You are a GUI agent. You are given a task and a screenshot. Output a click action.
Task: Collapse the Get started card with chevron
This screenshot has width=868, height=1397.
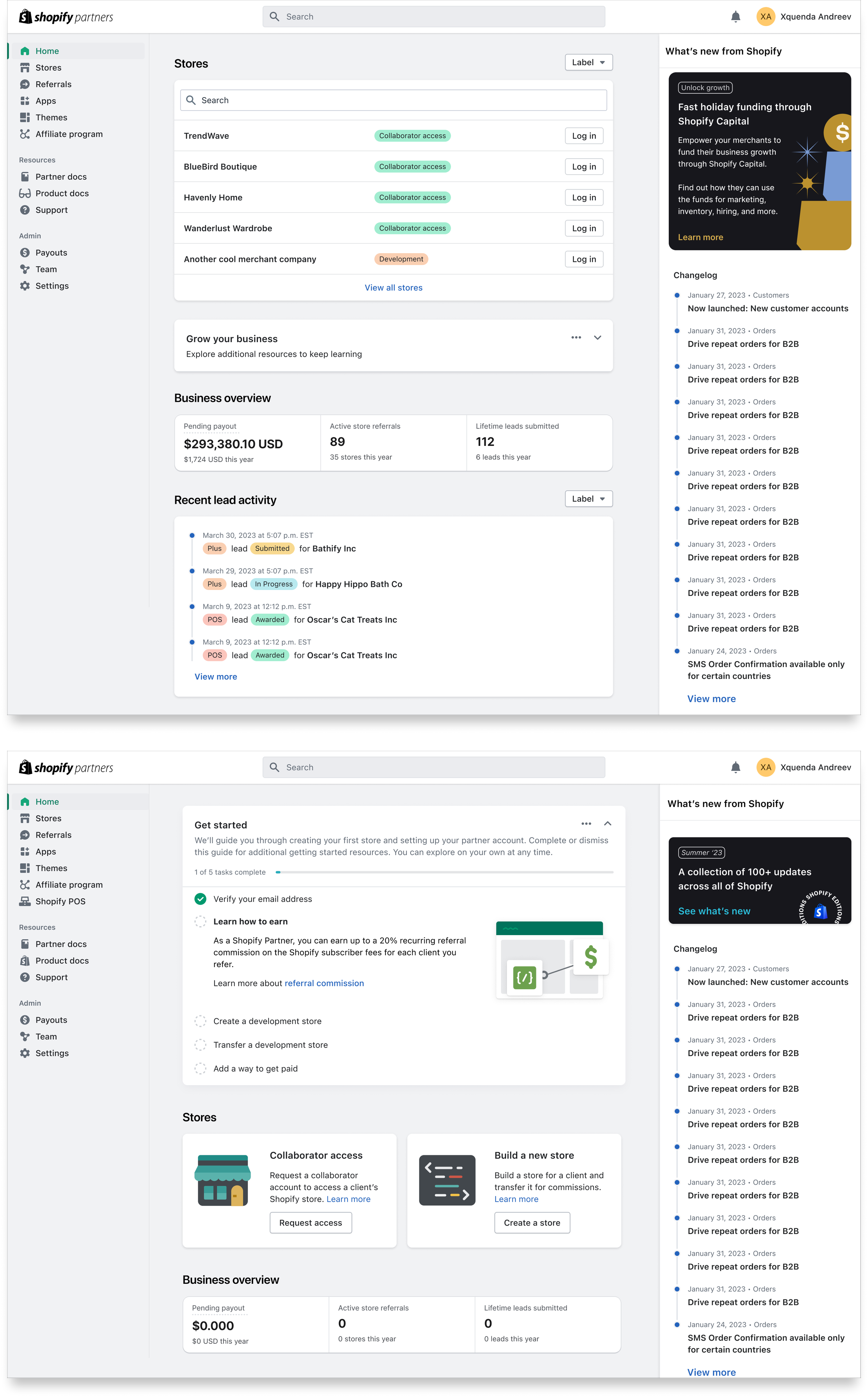coord(607,823)
